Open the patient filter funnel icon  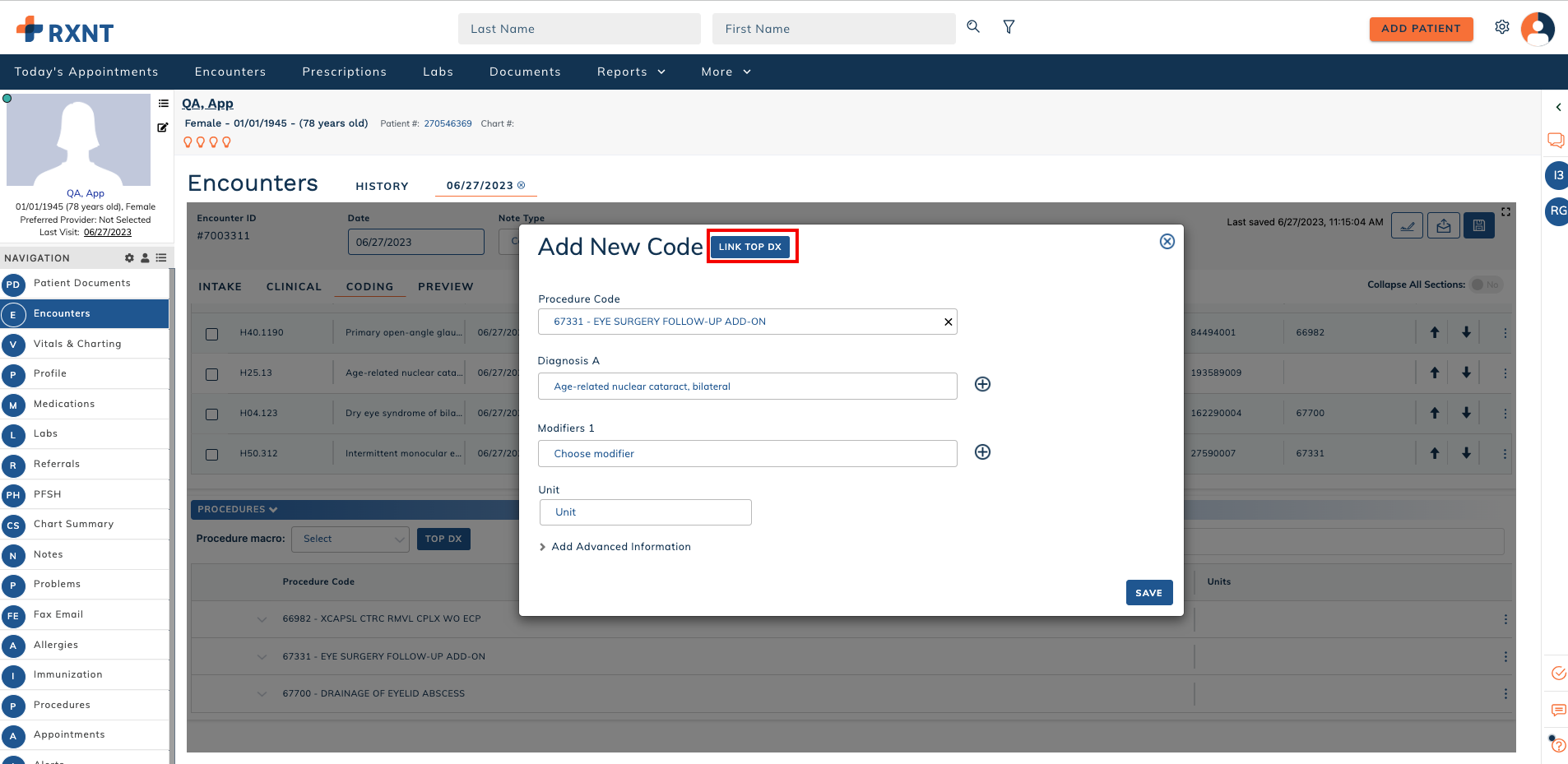point(1009,27)
